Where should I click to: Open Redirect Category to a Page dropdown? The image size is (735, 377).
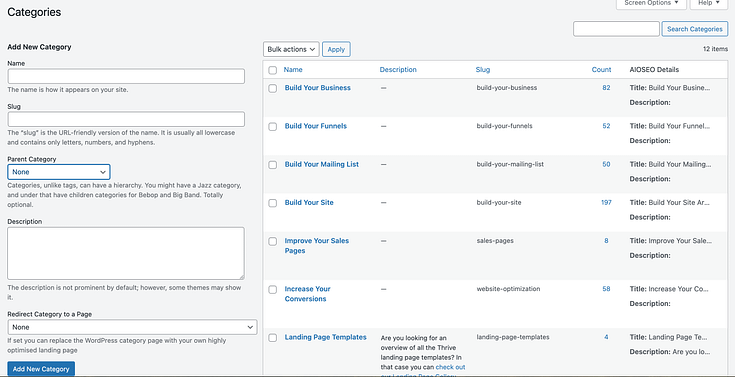click(132, 327)
